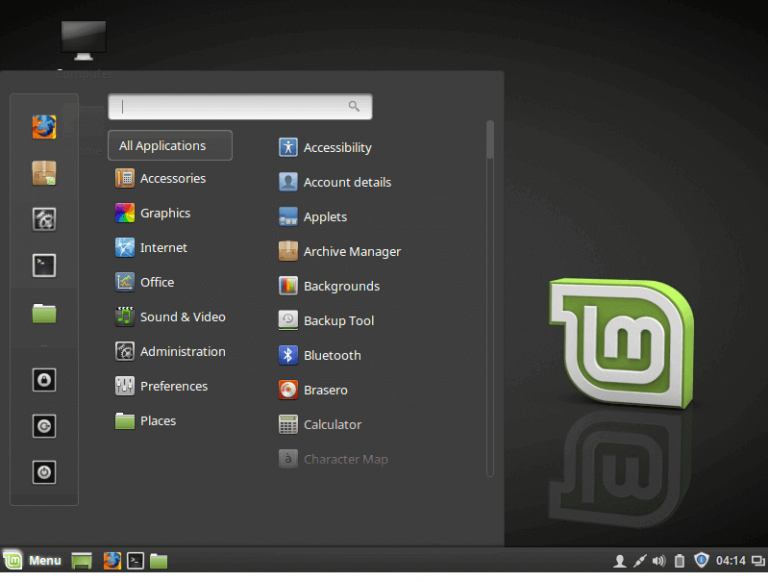Launch Firefox from the bottom panel
The image size is (768, 582).
112,561
